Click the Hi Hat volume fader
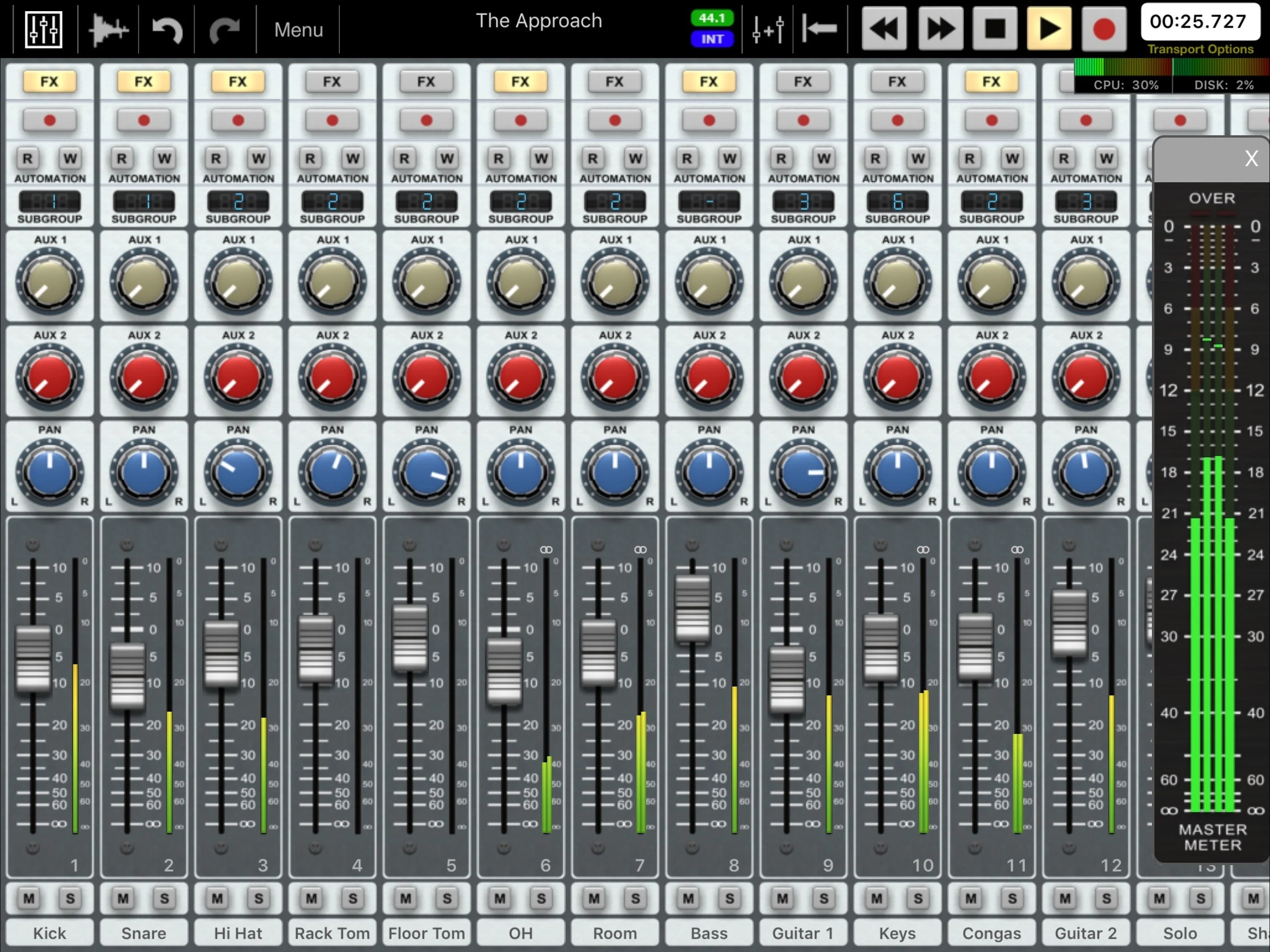Image resolution: width=1270 pixels, height=952 pixels. click(x=221, y=653)
